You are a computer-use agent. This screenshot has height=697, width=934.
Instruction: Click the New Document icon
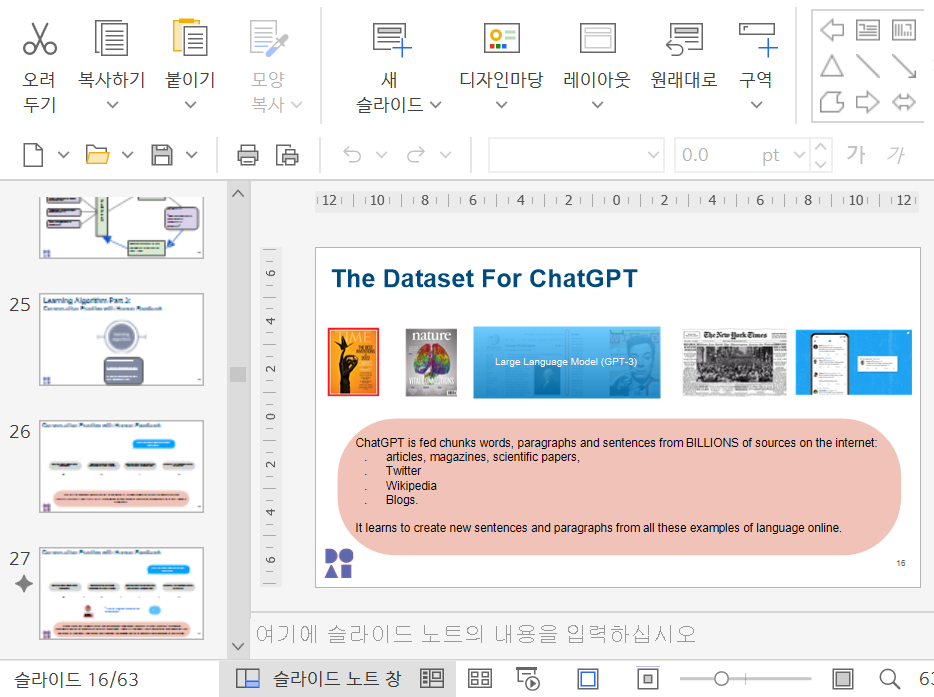pyautogui.click(x=33, y=155)
